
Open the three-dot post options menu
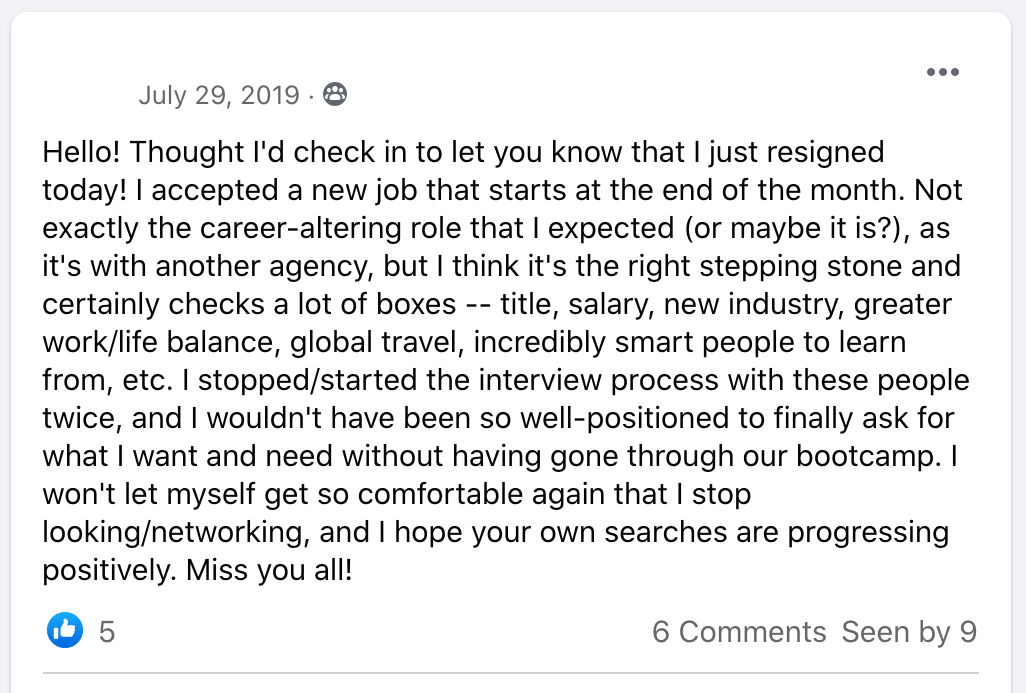coord(942,72)
